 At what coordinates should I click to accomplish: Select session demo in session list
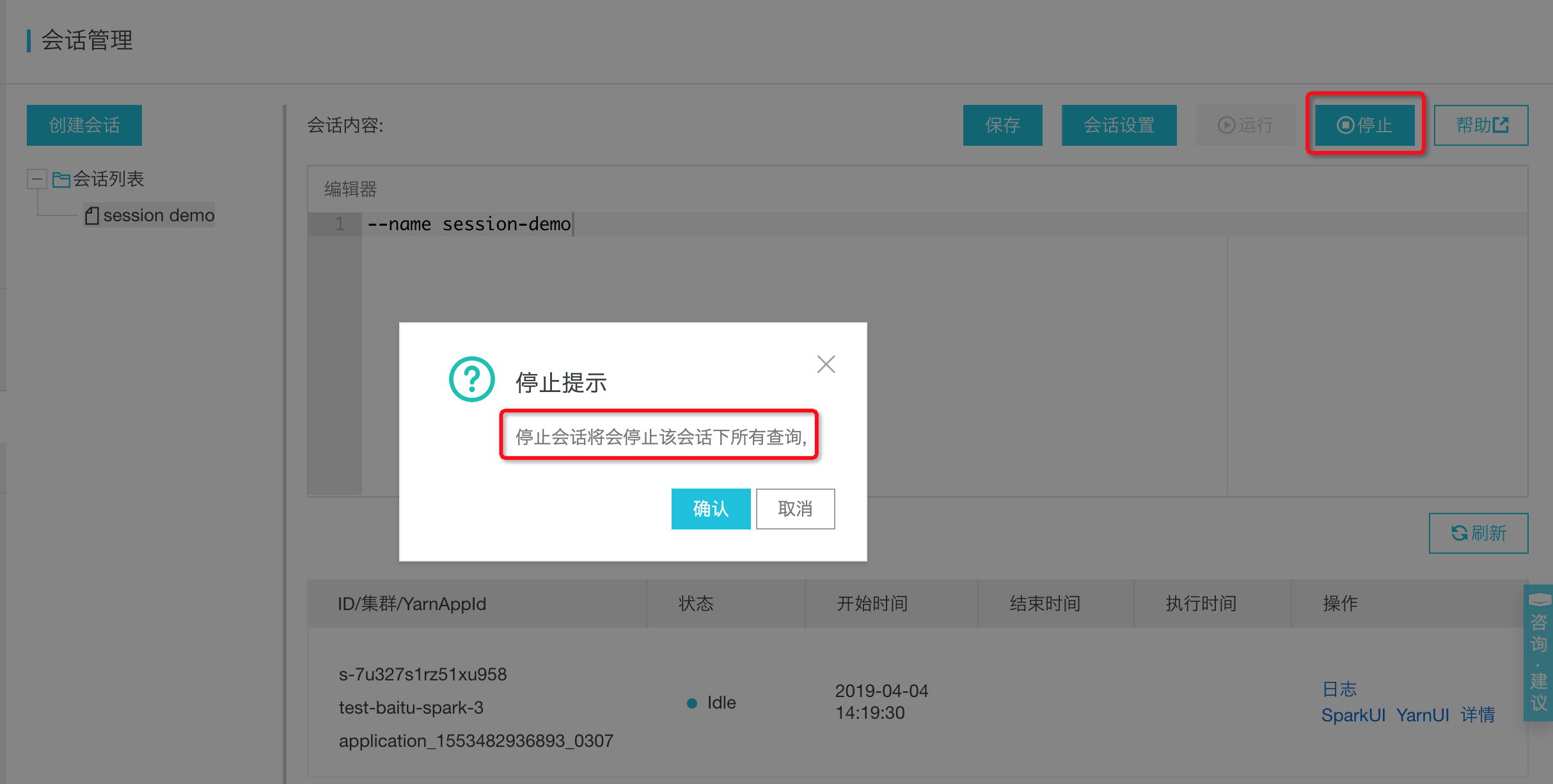click(159, 216)
